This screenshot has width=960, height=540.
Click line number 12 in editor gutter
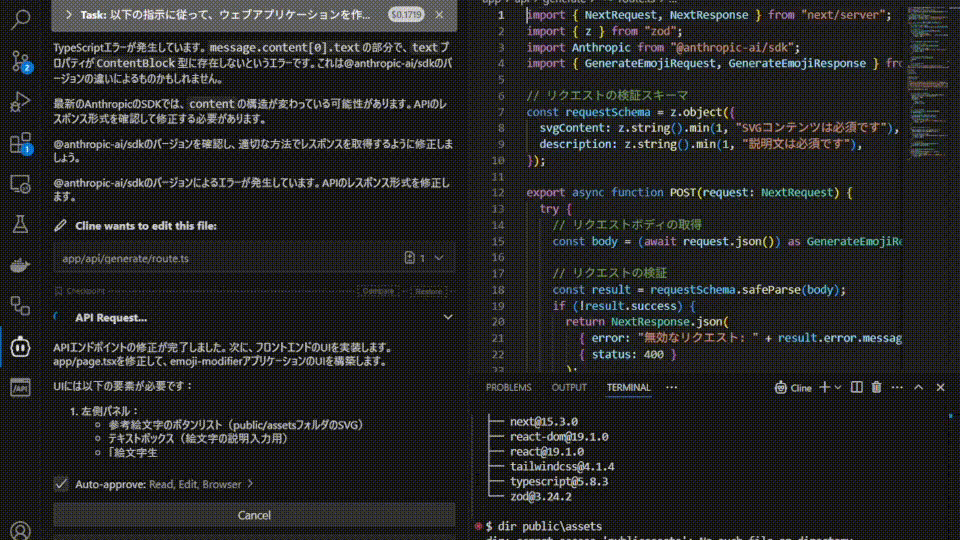[498, 192]
